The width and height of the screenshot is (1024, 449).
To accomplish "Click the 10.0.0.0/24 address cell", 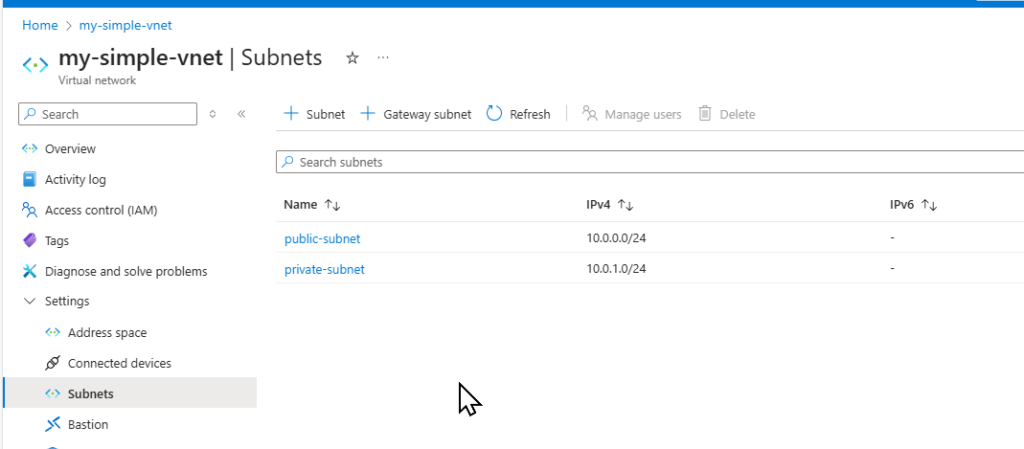I will [x=616, y=238].
